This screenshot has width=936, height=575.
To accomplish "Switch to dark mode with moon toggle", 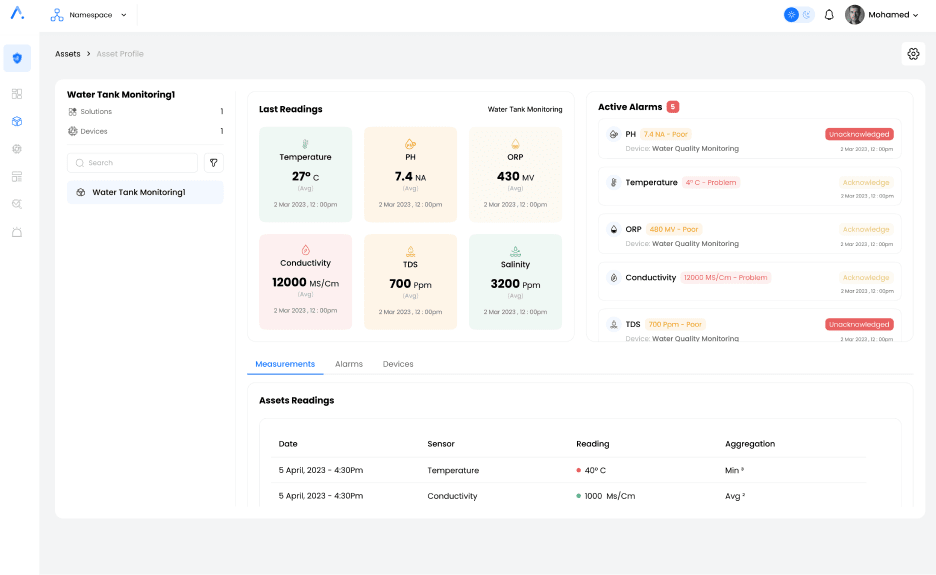I will click(806, 15).
